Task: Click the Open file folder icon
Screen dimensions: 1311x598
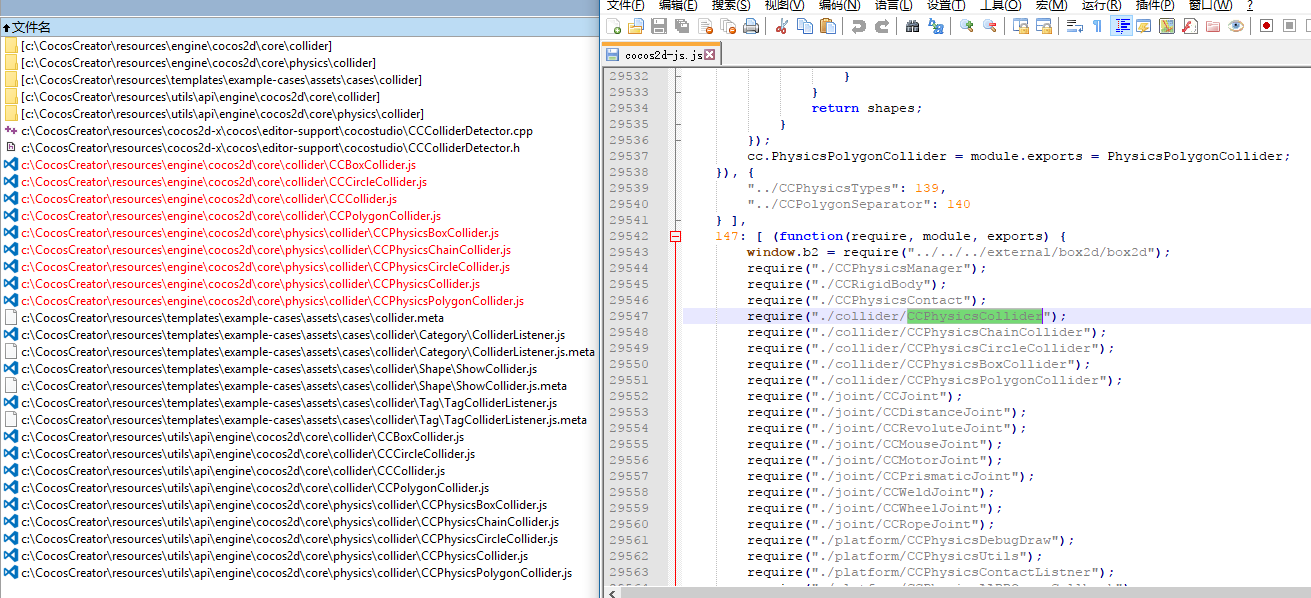Action: coord(635,26)
